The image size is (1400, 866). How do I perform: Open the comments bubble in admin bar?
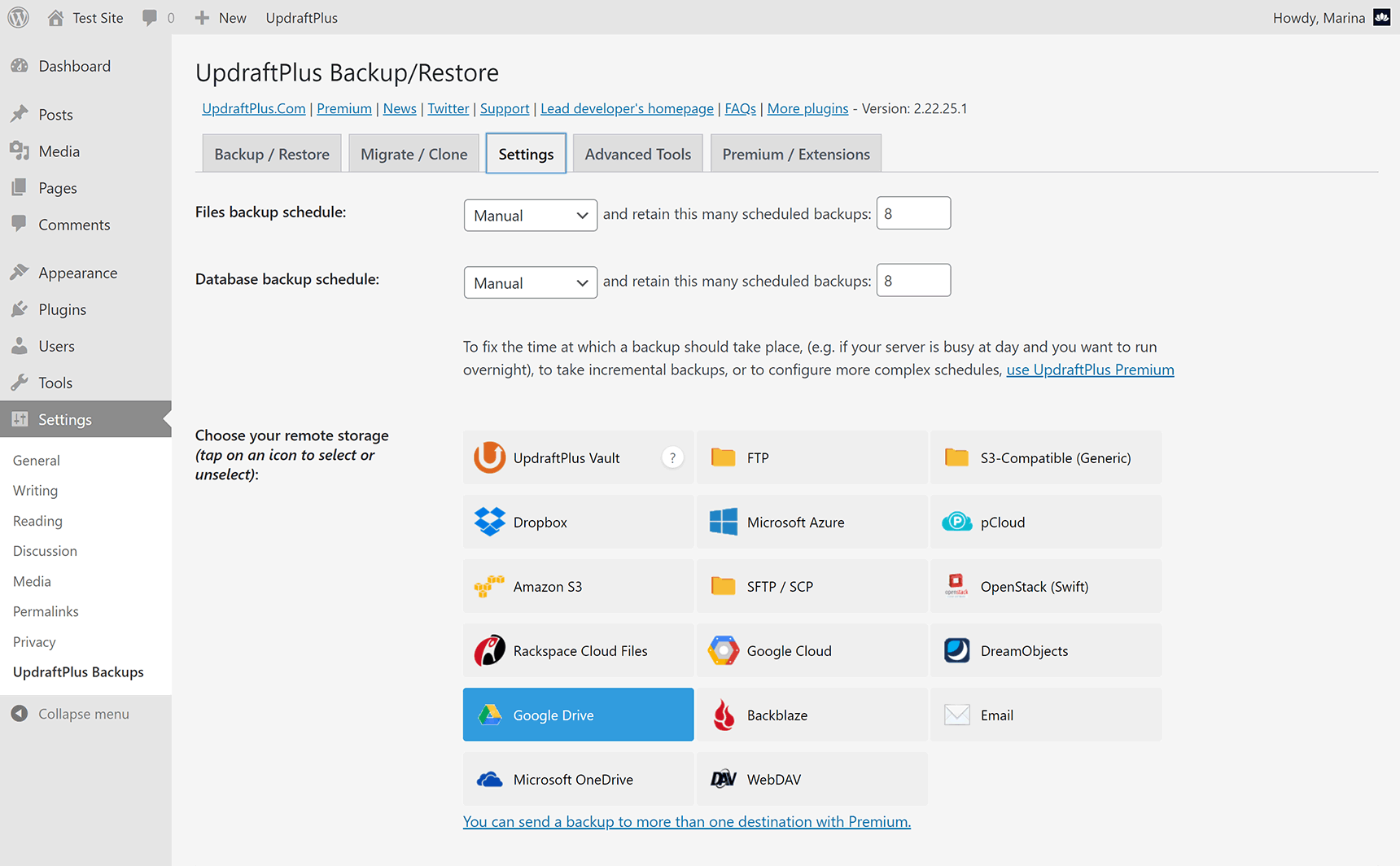(150, 17)
